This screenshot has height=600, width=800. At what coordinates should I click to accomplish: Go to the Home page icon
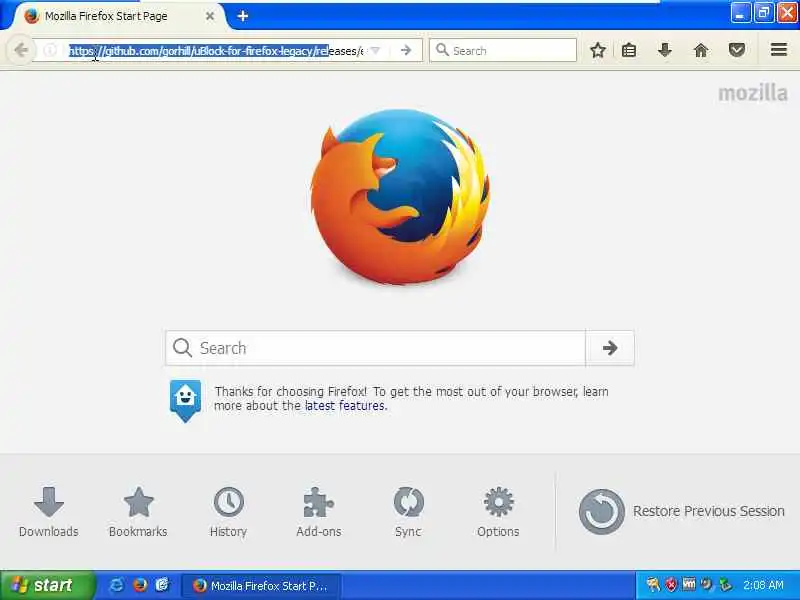tap(701, 50)
